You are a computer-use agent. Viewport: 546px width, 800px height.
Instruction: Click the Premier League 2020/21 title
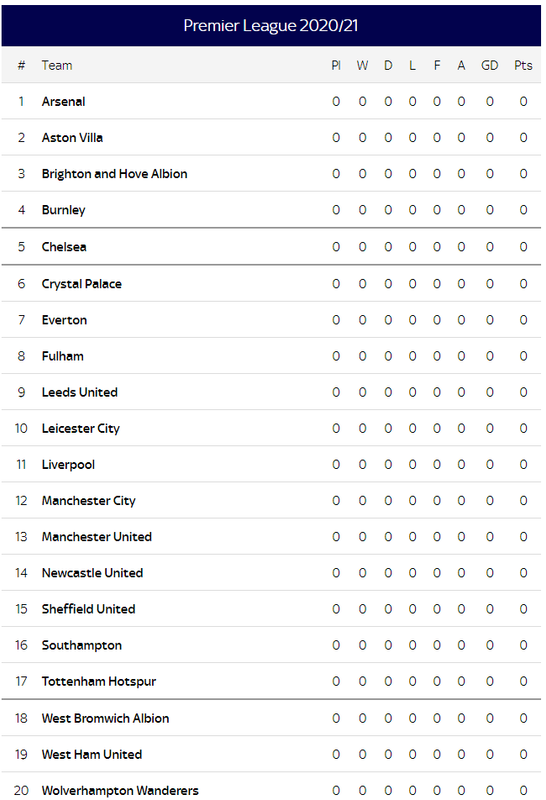[271, 26]
